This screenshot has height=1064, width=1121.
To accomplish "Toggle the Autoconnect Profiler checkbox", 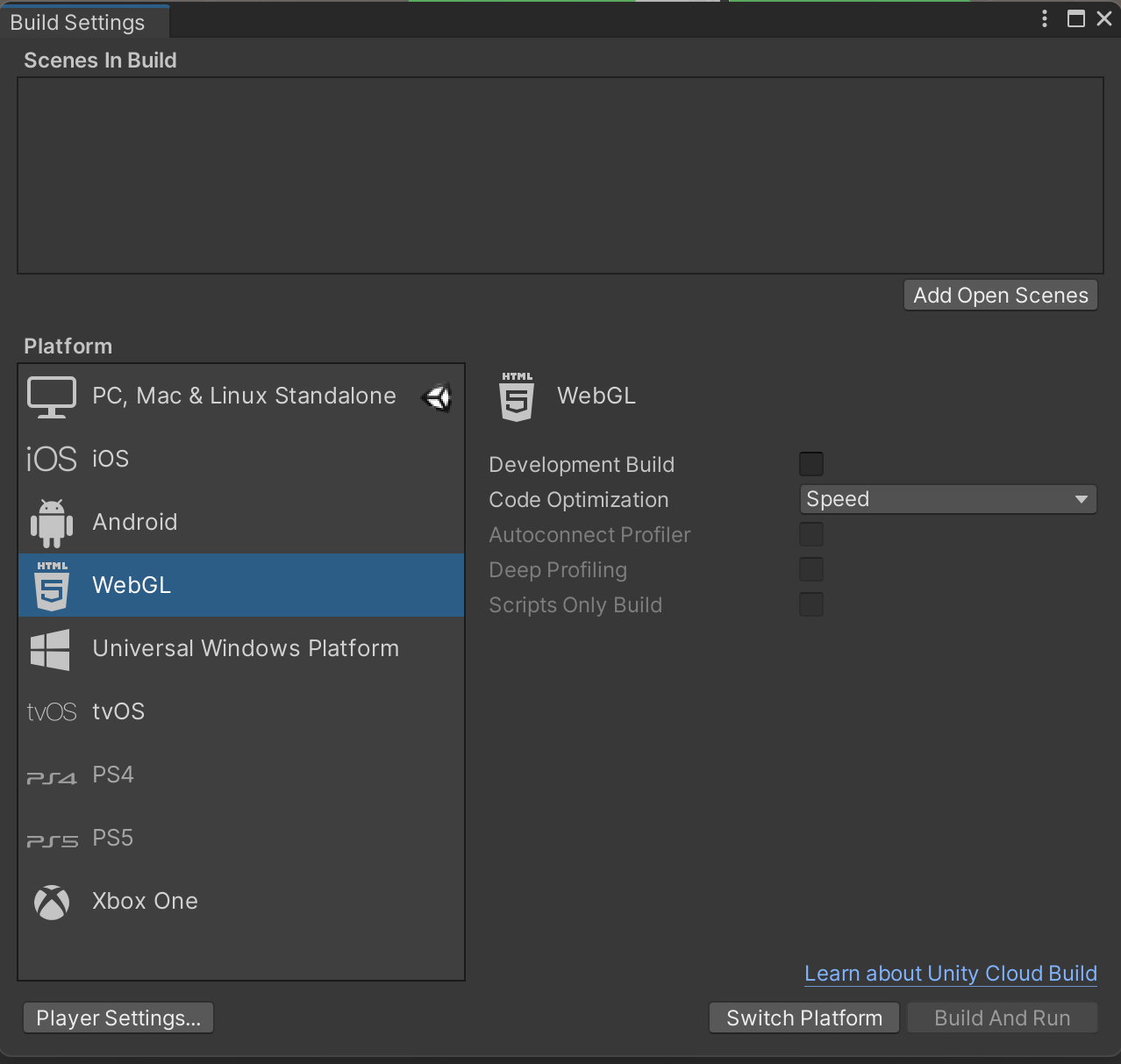I will coord(811,534).
